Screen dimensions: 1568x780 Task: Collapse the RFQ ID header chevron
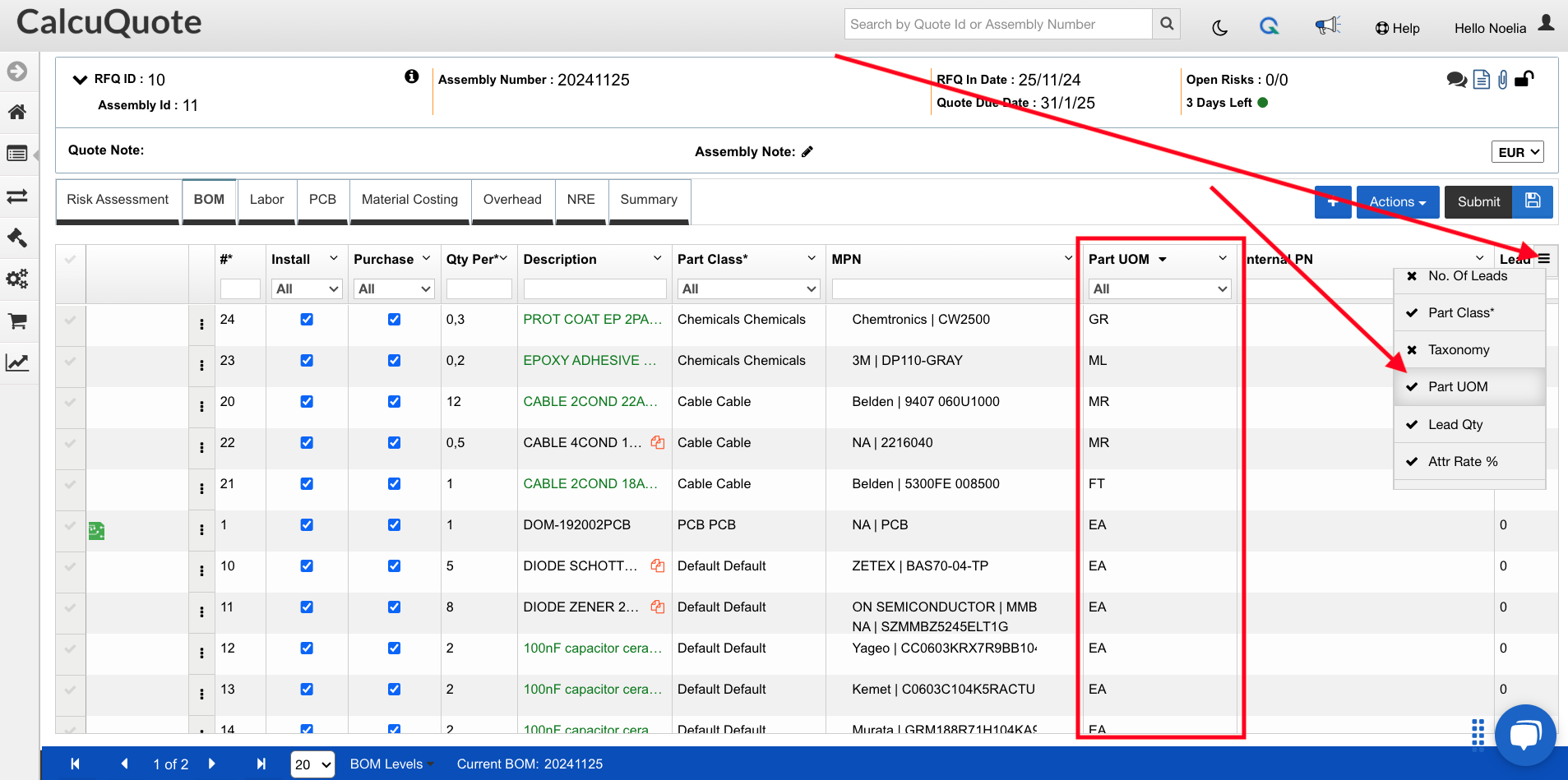point(80,80)
